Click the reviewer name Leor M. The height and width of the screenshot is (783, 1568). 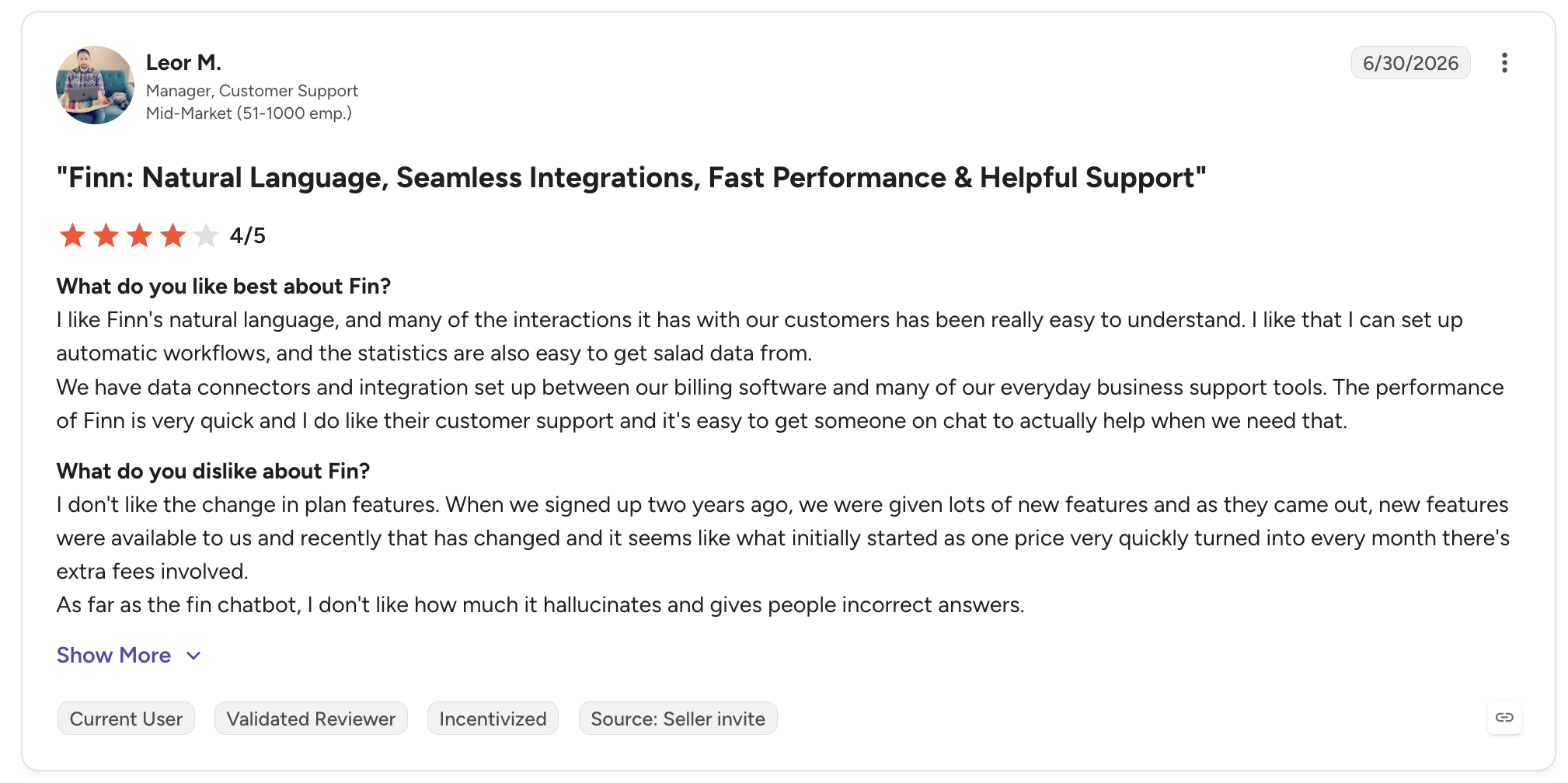tap(183, 62)
